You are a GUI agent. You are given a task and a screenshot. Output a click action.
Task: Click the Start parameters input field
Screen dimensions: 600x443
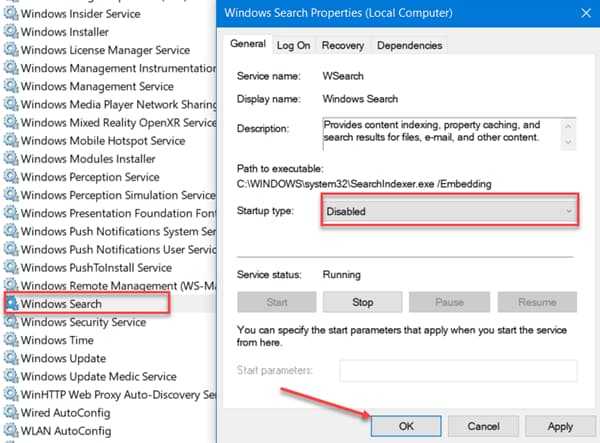coord(458,370)
